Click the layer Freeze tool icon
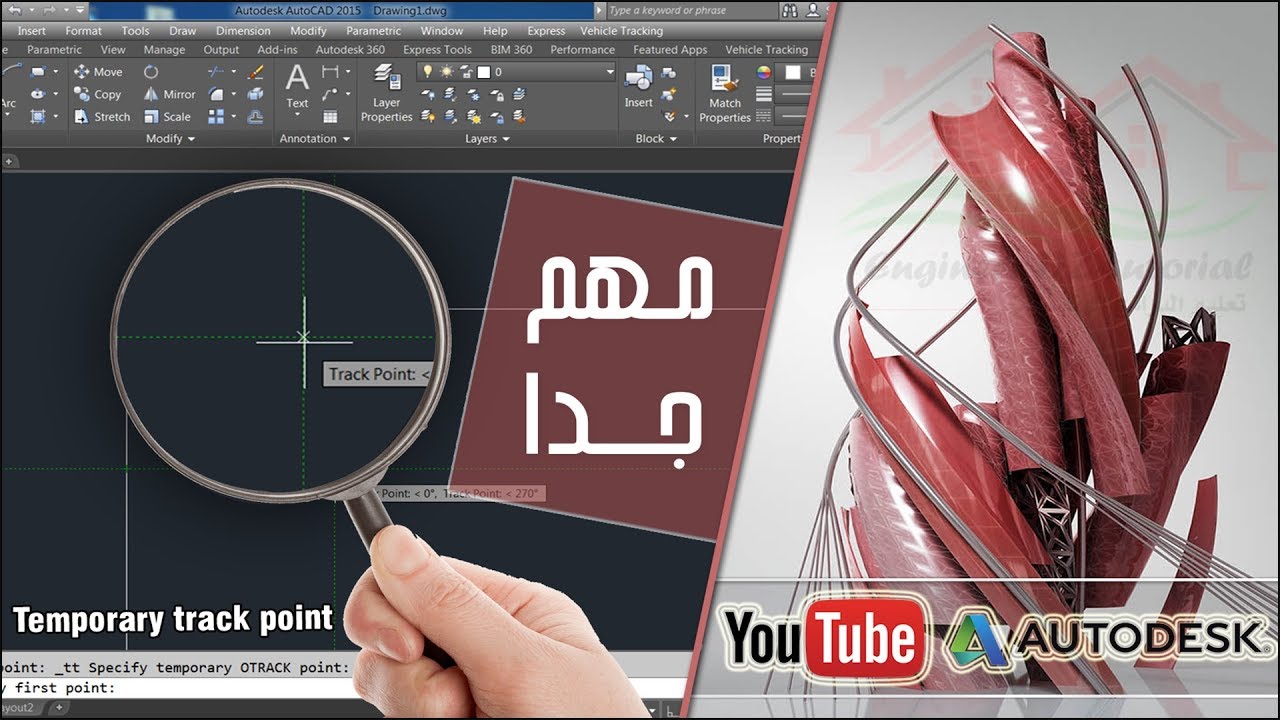 [473, 94]
